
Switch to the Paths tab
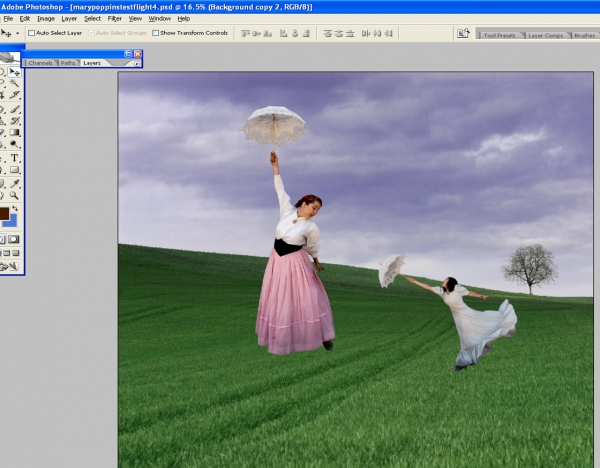pyautogui.click(x=68, y=63)
